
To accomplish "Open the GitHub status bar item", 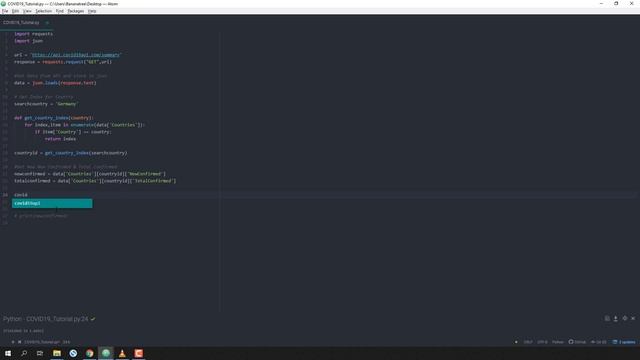I will tap(577, 342).
